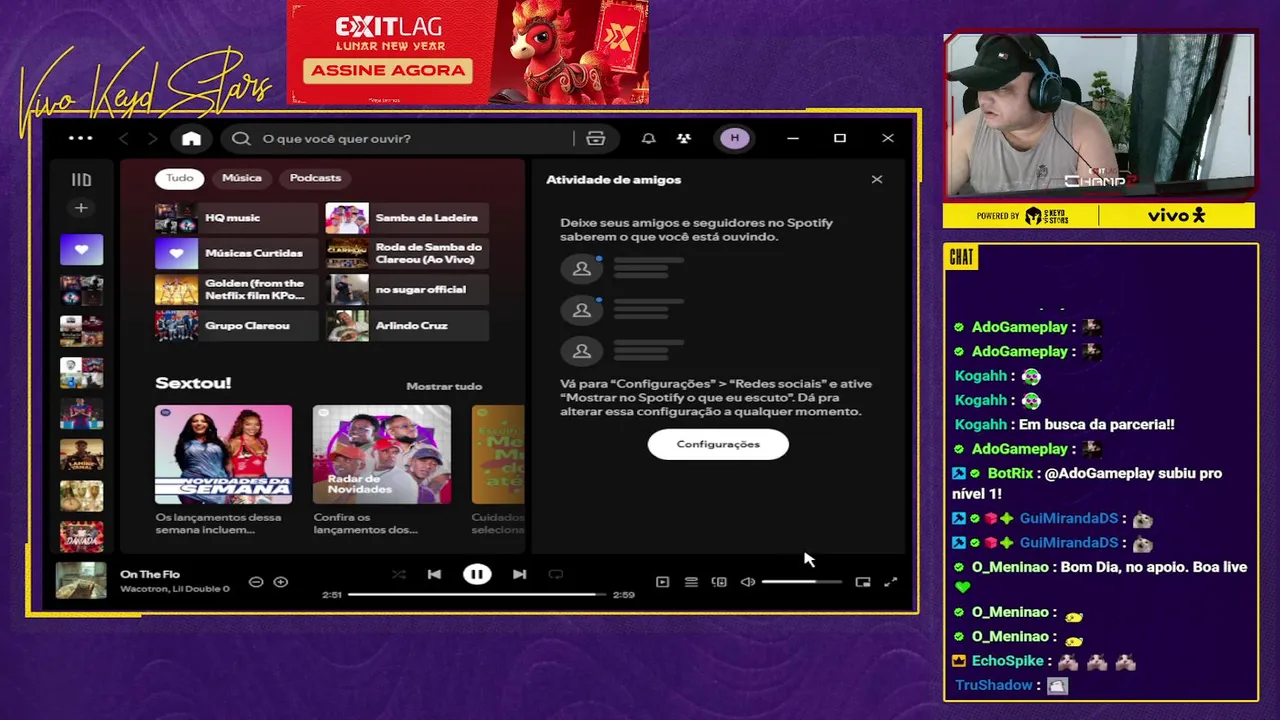
Task: Open no sugar official shortcut
Action: pos(407,290)
